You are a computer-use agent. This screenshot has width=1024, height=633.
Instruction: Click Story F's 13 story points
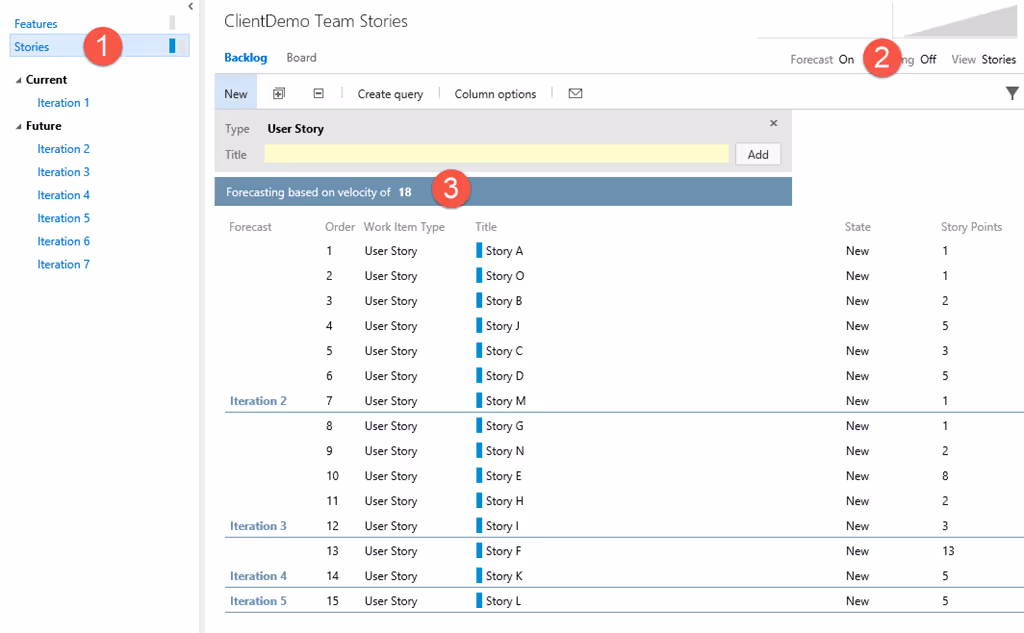[x=948, y=551]
